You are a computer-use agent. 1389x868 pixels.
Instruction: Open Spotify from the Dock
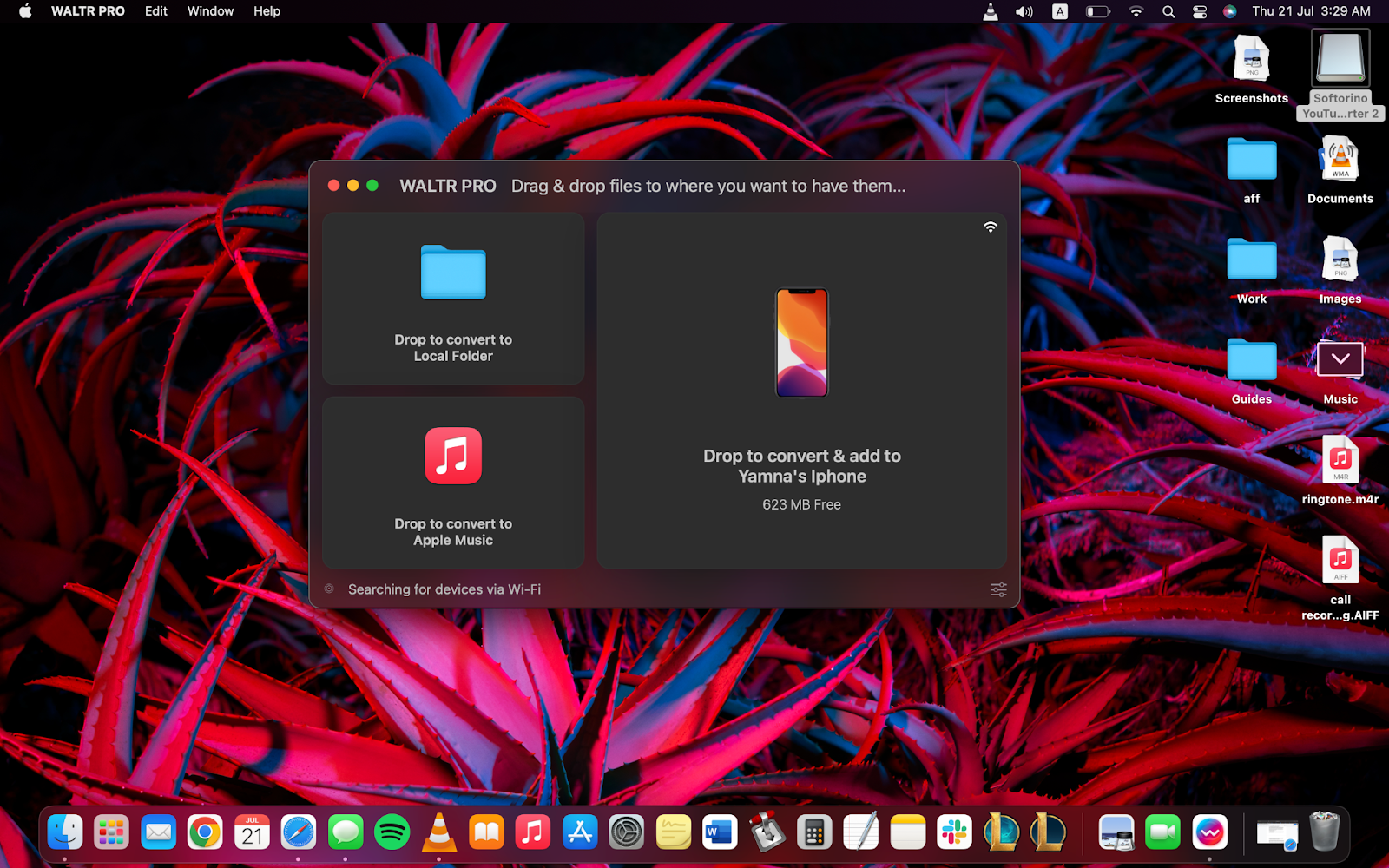(392, 833)
